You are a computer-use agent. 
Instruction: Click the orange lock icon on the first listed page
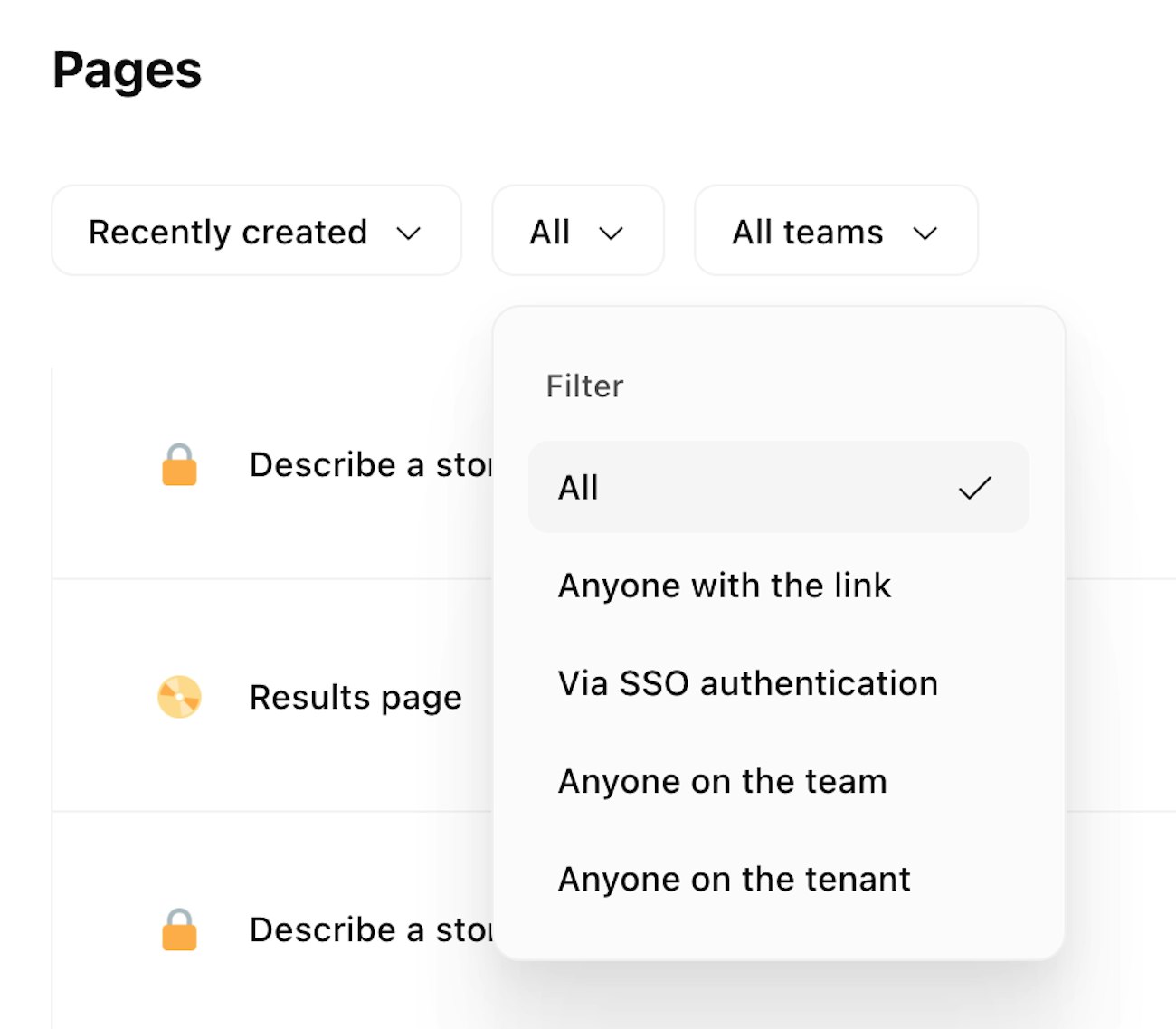pyautogui.click(x=179, y=465)
